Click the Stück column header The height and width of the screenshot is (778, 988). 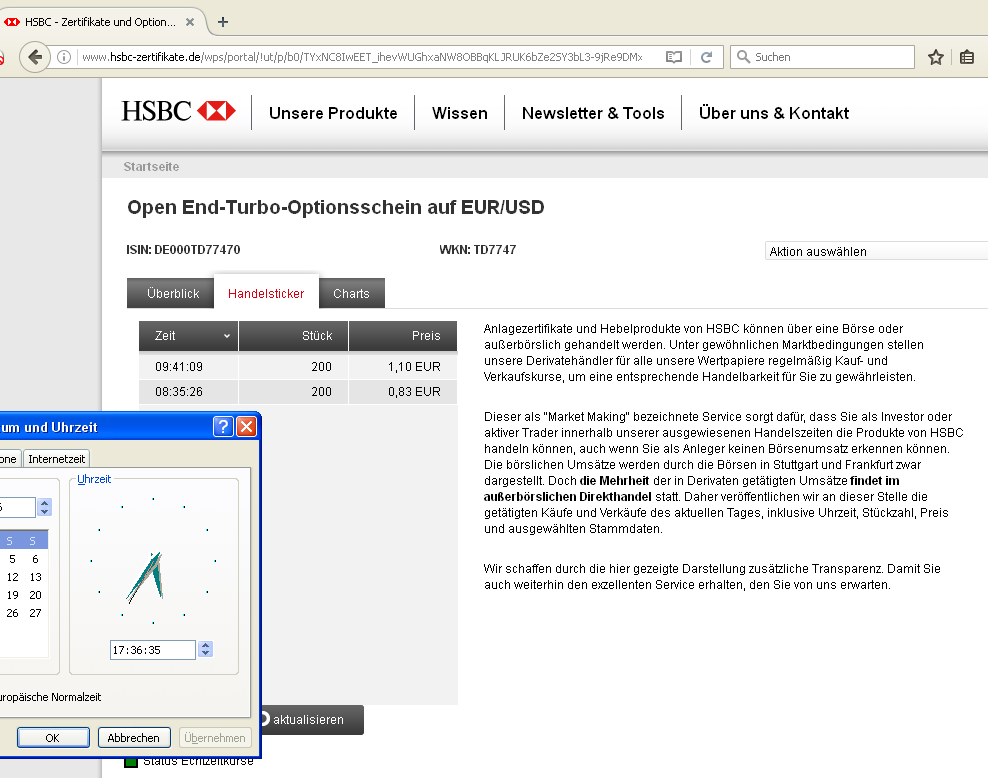[294, 336]
